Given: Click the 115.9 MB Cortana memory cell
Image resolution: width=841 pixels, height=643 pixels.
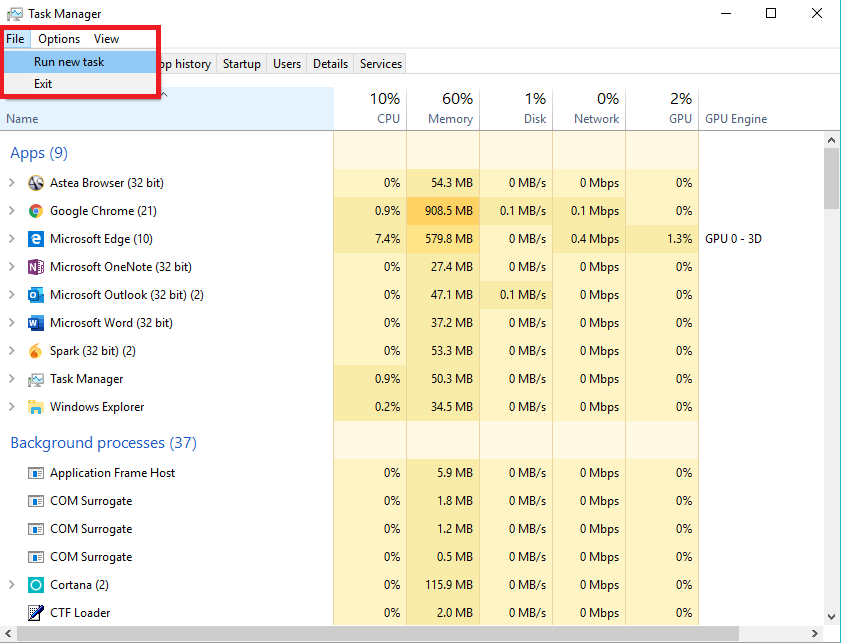Looking at the screenshot, I should coord(443,585).
